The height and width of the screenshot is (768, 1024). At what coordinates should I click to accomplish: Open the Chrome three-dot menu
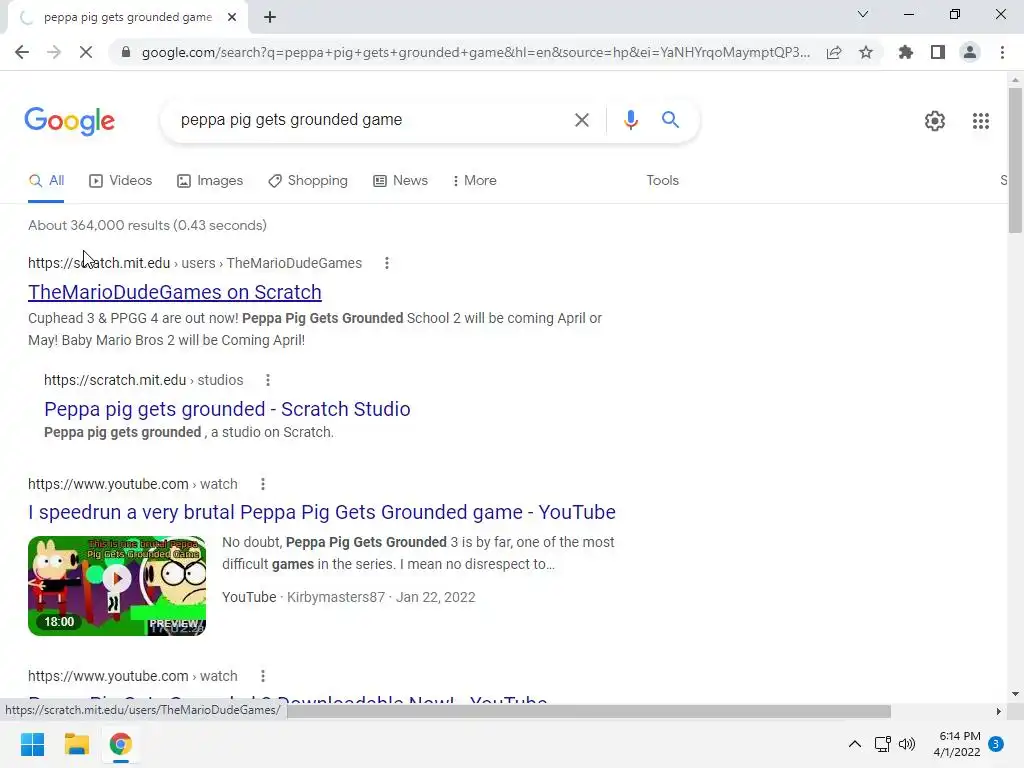tap(1002, 52)
